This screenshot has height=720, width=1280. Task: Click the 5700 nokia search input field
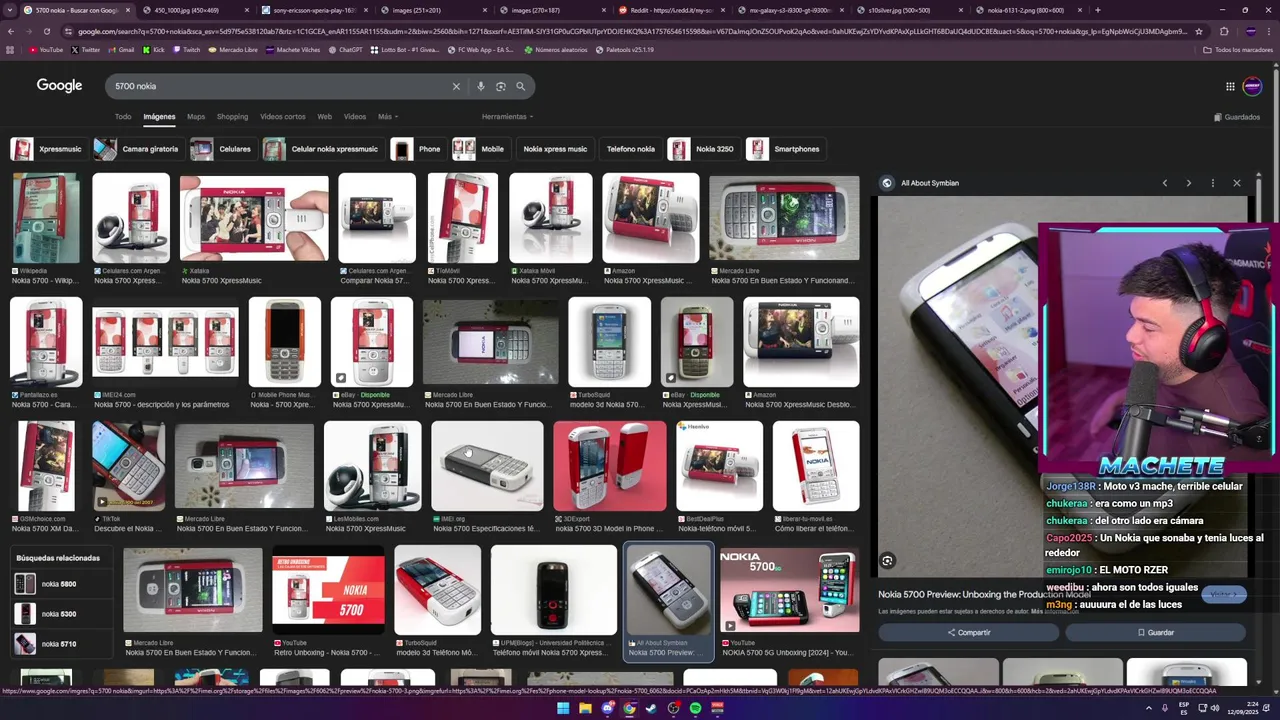tap(280, 86)
